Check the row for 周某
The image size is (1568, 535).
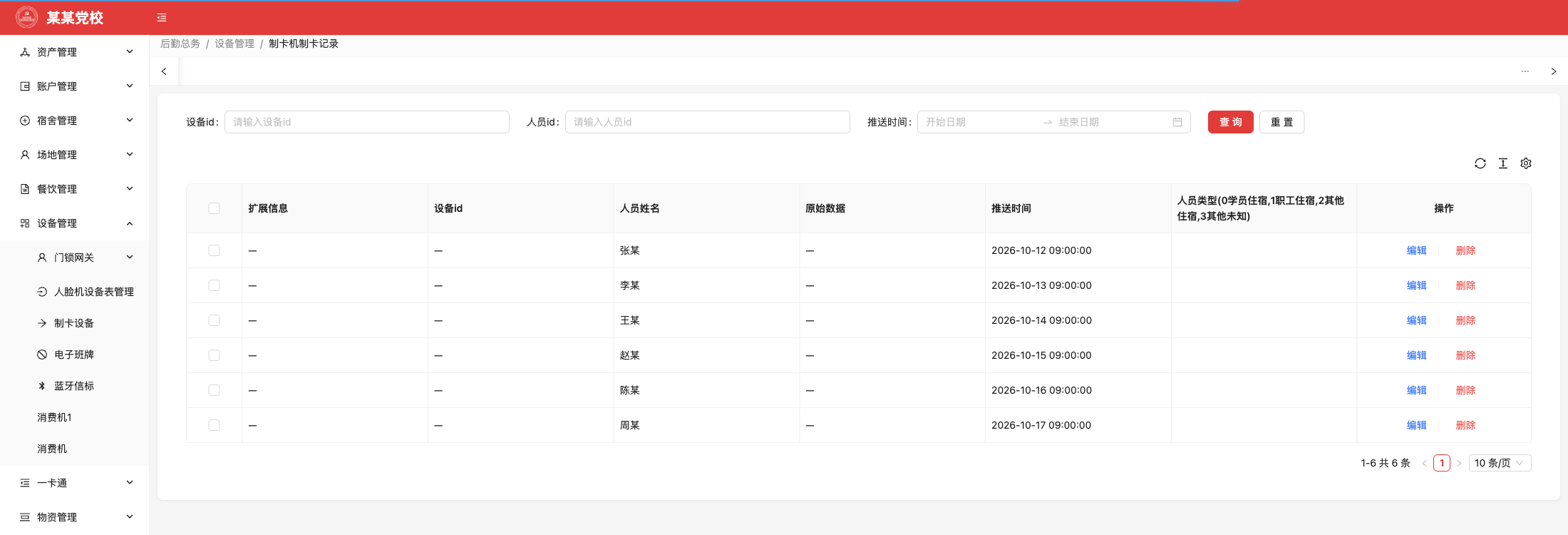[214, 425]
